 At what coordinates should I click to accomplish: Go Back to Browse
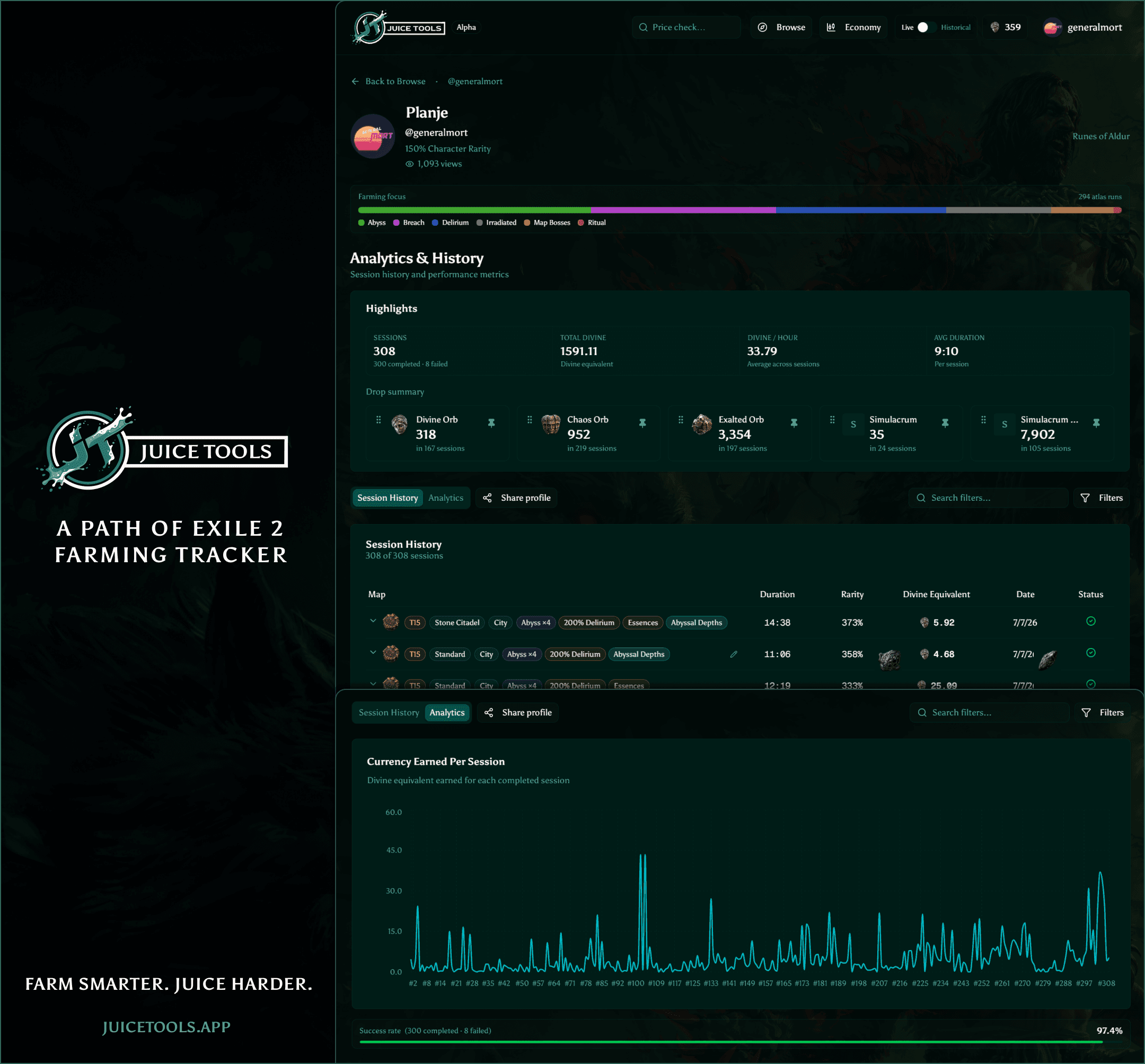pos(389,81)
